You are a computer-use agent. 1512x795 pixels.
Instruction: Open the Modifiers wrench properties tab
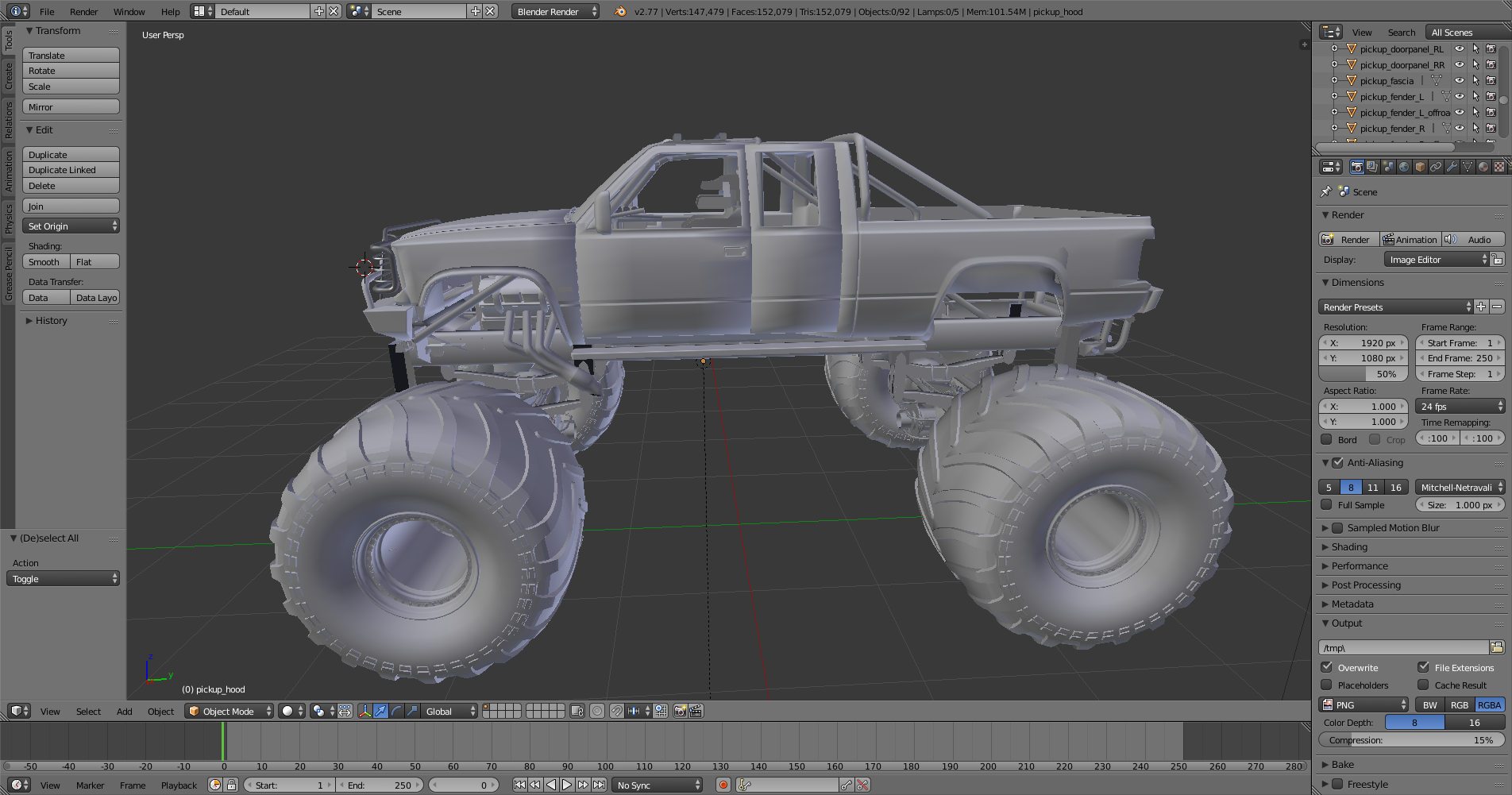tap(1452, 167)
